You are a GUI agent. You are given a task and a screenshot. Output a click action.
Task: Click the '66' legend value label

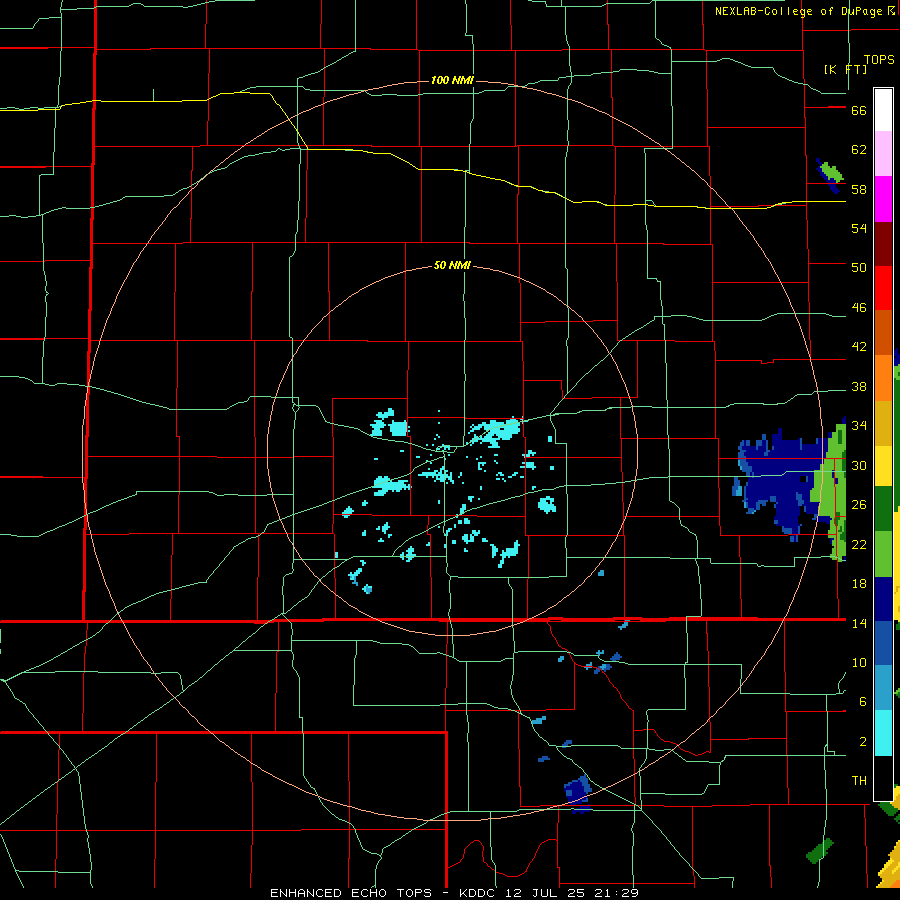click(859, 110)
